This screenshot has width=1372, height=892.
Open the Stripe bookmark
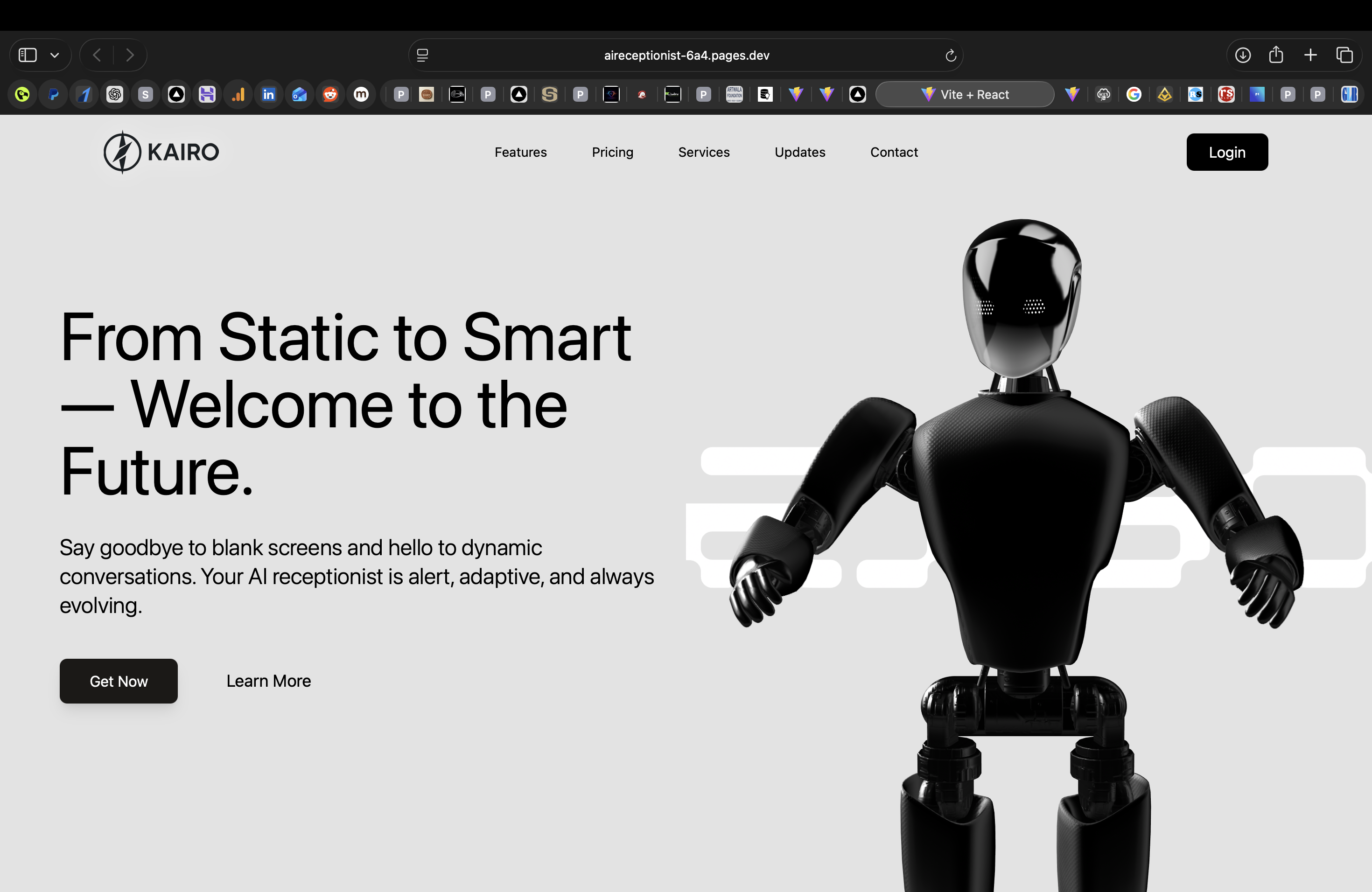pos(145,94)
